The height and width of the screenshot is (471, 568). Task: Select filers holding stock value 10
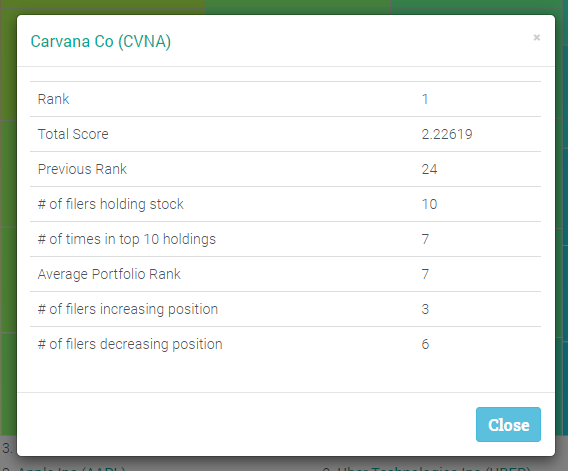click(429, 204)
